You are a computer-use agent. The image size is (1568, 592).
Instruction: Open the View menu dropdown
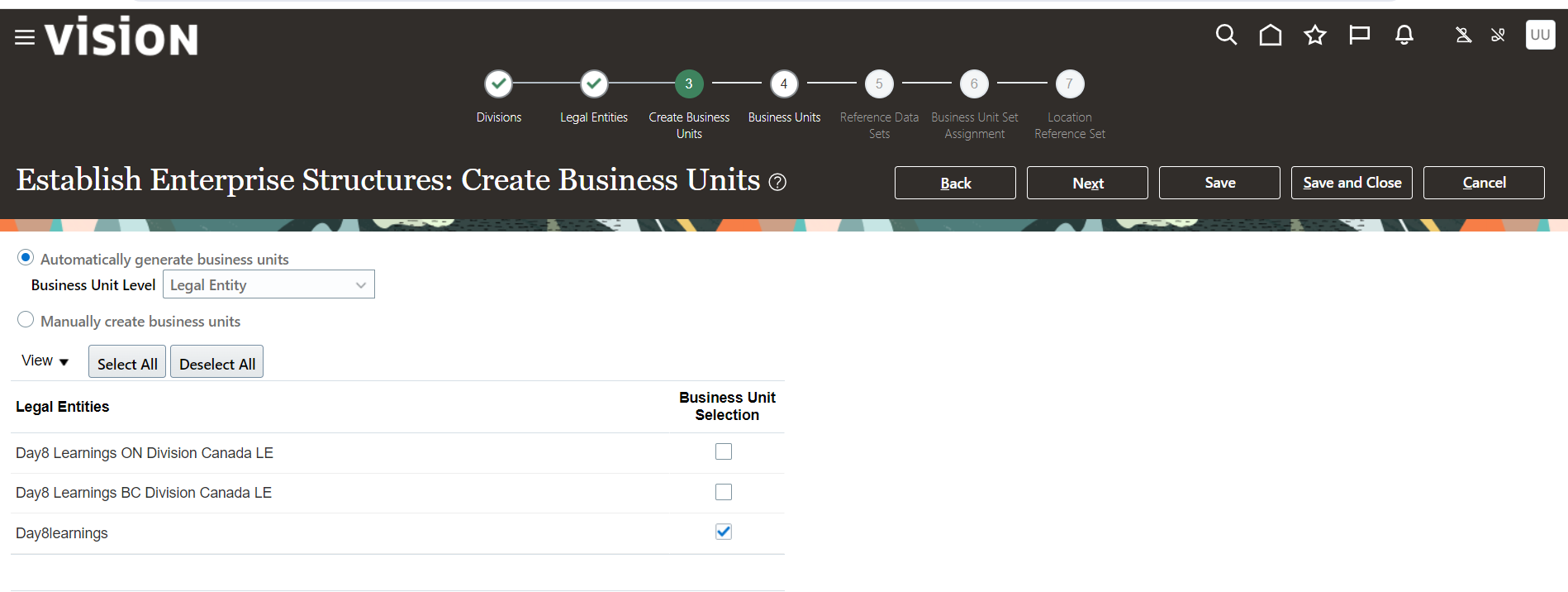pos(45,361)
